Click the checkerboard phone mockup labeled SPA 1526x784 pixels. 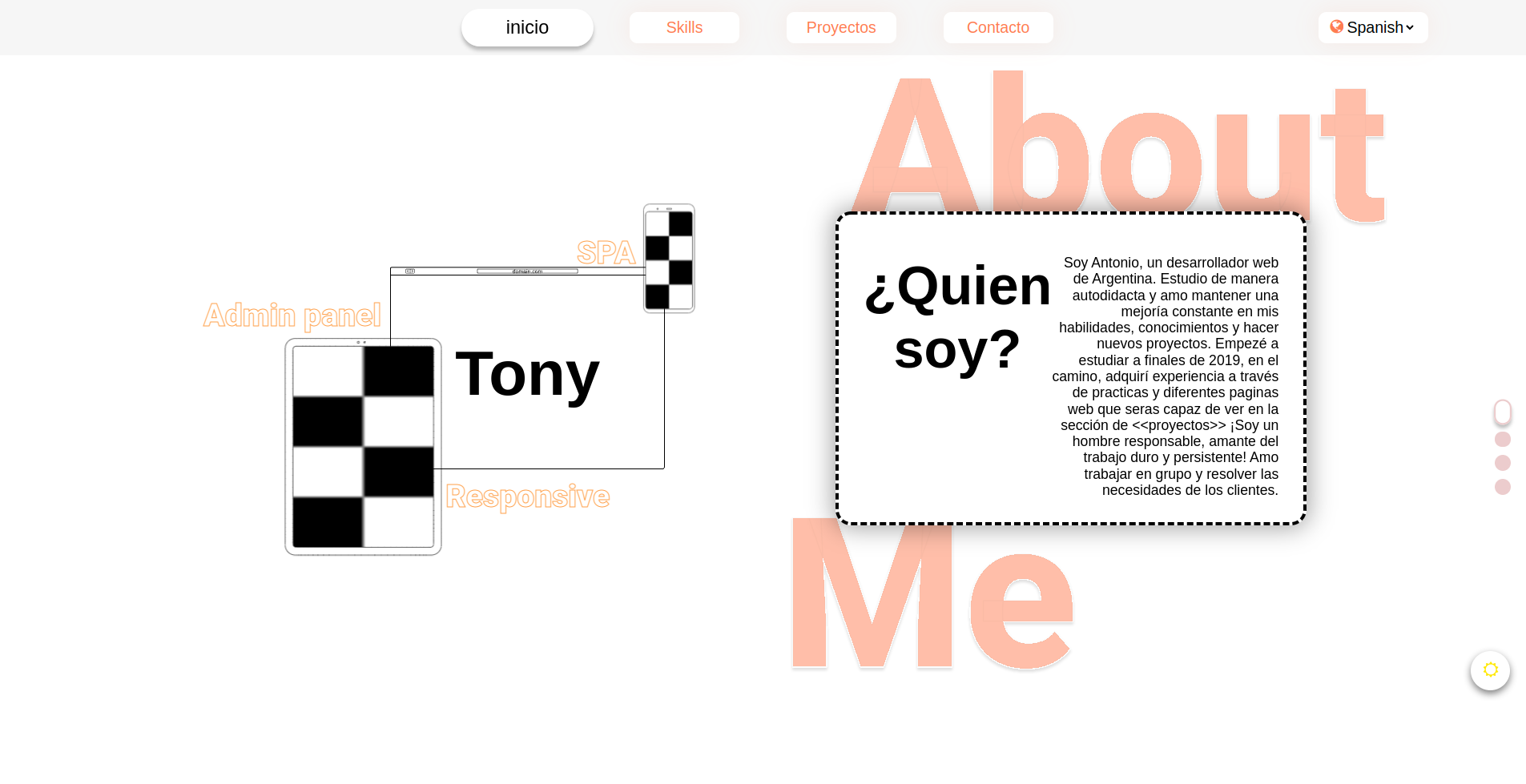669,258
